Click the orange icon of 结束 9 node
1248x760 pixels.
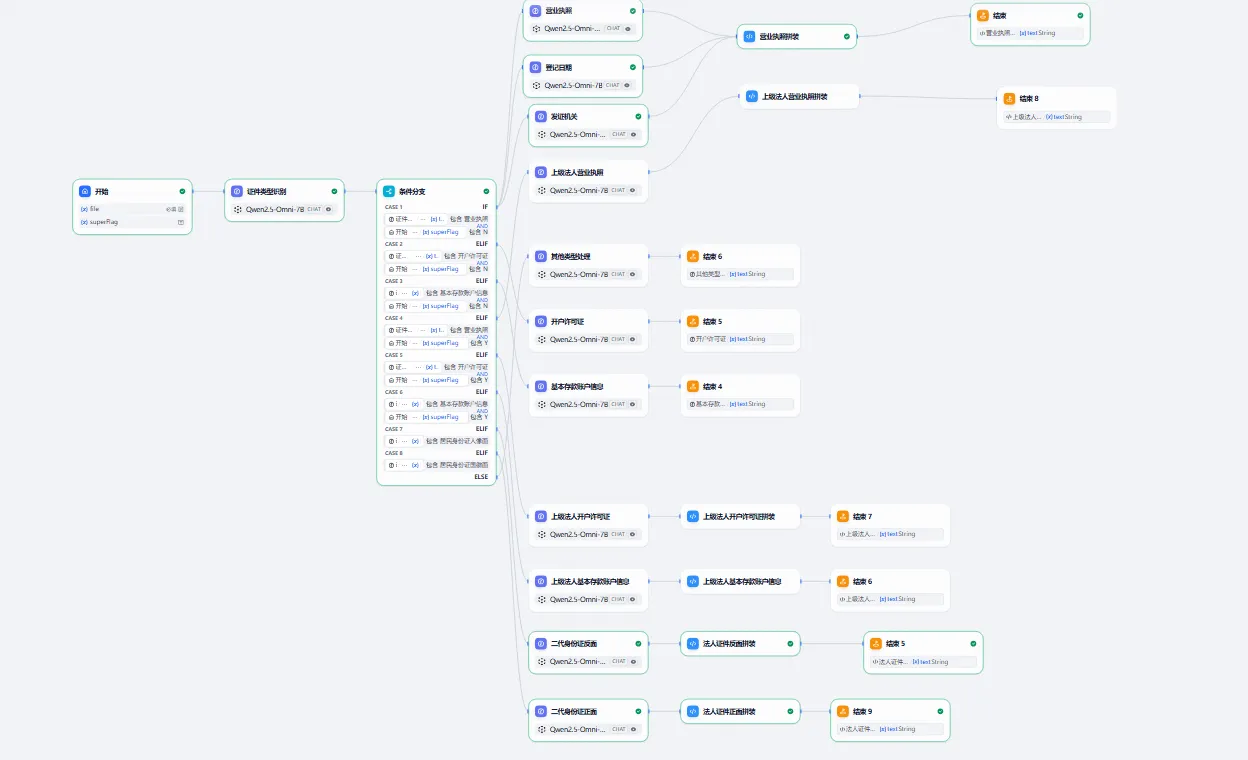coord(843,712)
